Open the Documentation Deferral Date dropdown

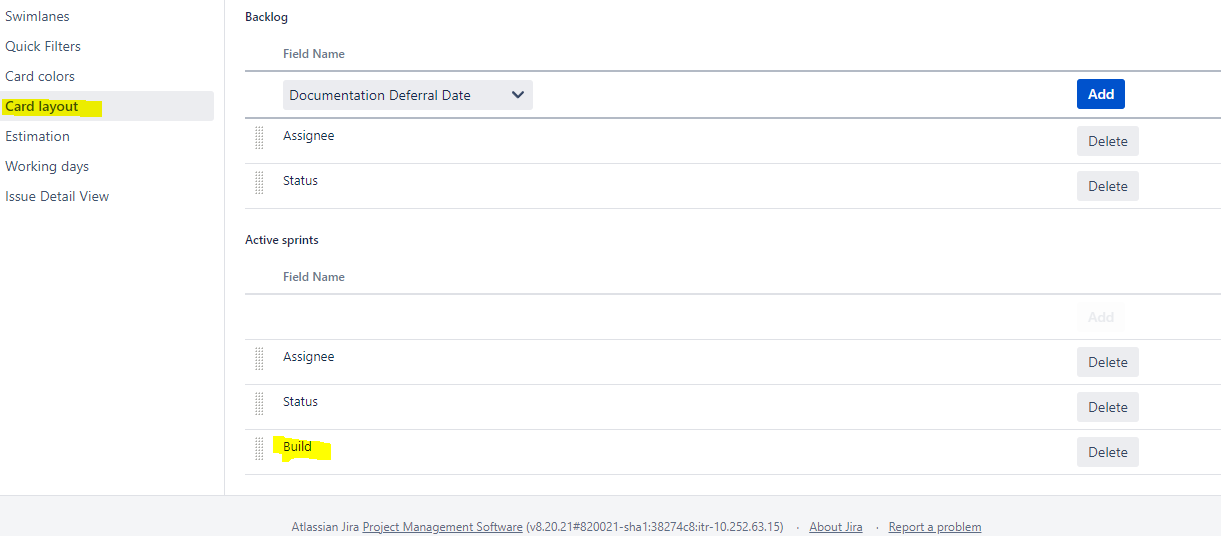tap(408, 95)
